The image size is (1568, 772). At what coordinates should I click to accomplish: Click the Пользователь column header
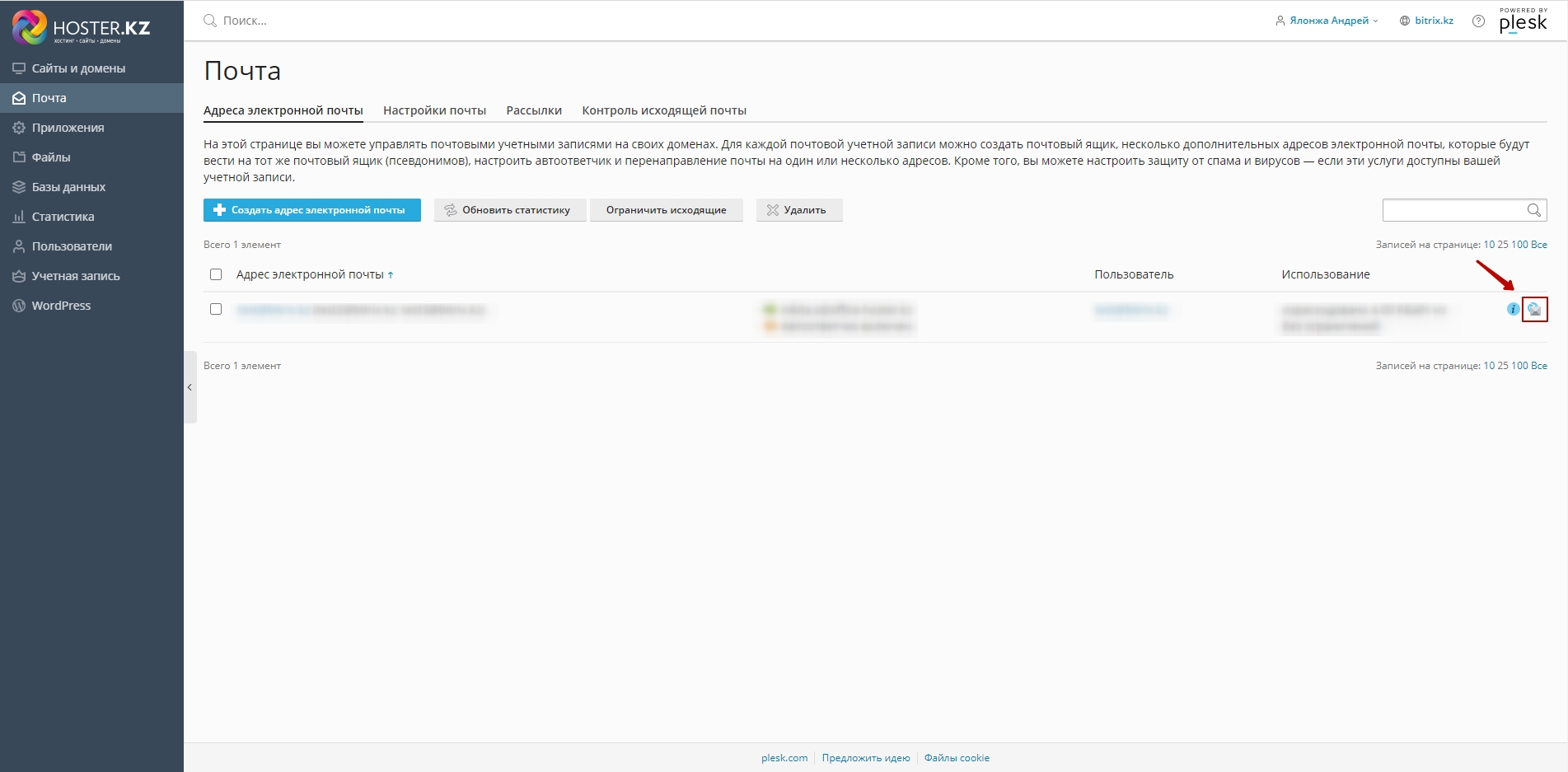1134,274
